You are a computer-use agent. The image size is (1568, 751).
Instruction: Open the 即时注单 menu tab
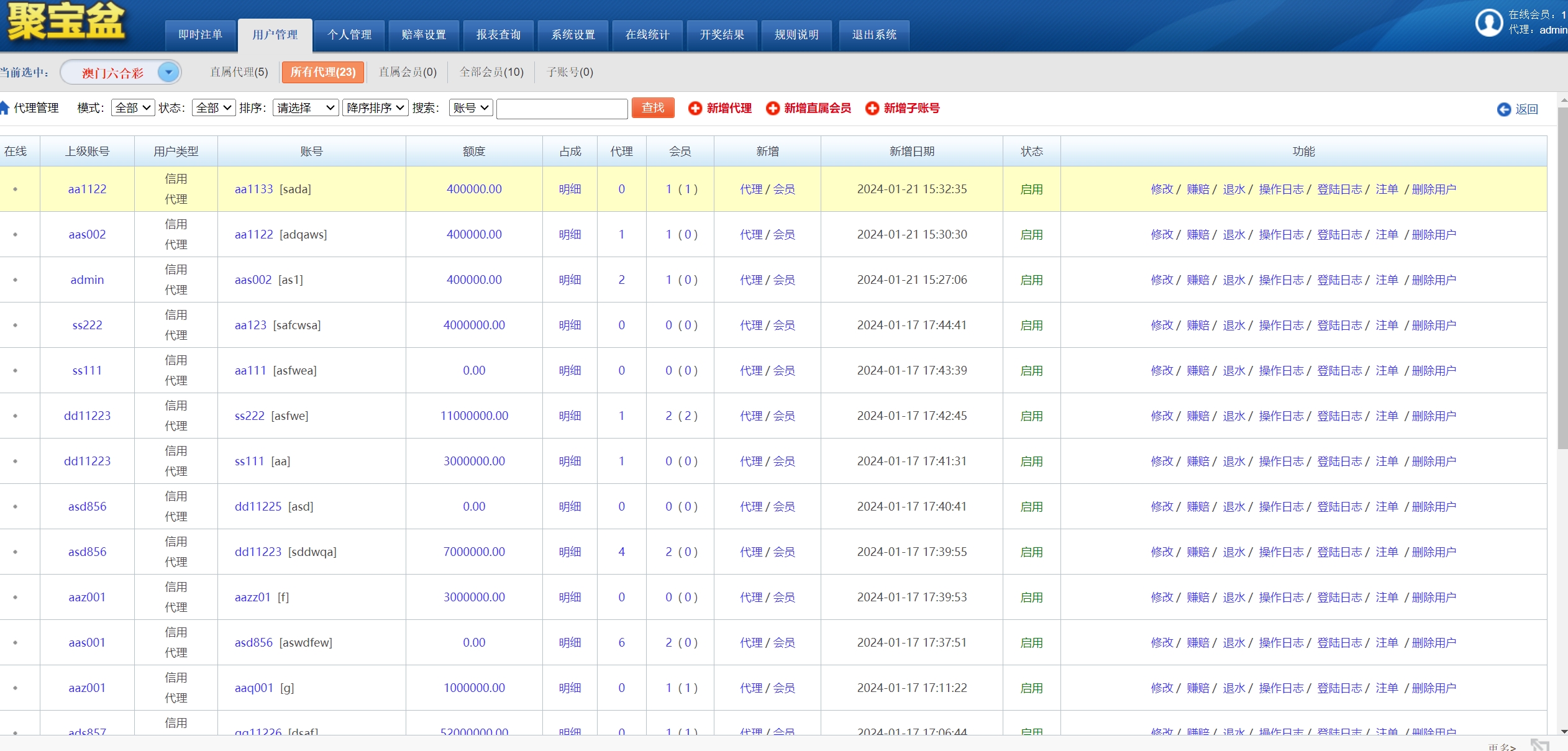pos(200,35)
